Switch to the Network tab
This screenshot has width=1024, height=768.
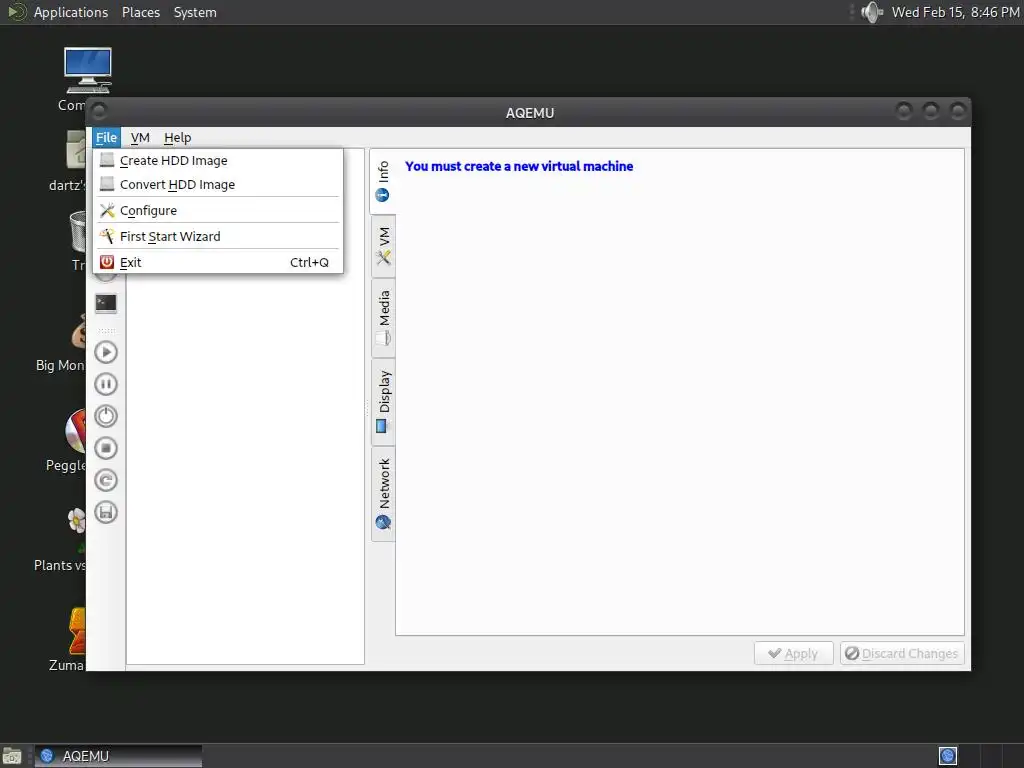tap(383, 494)
